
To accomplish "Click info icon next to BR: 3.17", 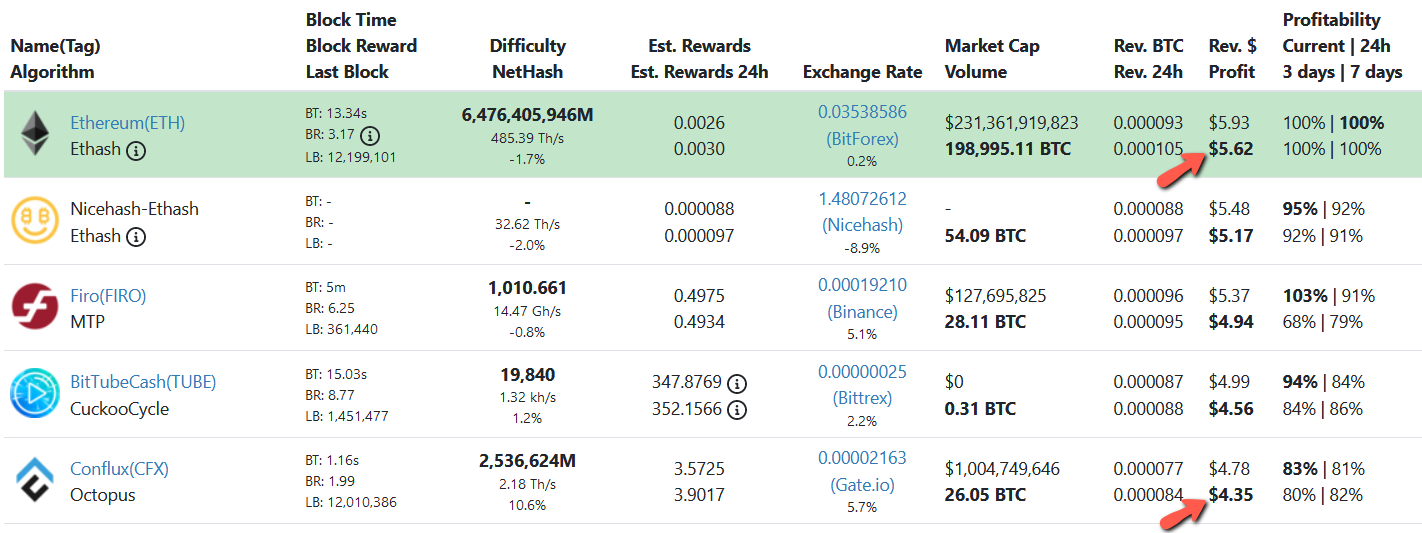I will (x=370, y=135).
